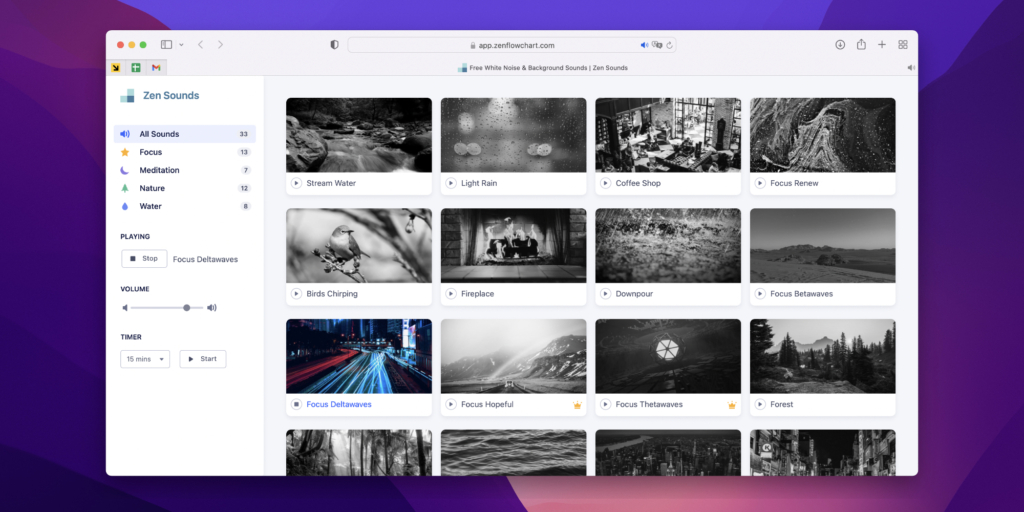
Task: Click the Forest thumbnail image
Action: click(x=823, y=356)
